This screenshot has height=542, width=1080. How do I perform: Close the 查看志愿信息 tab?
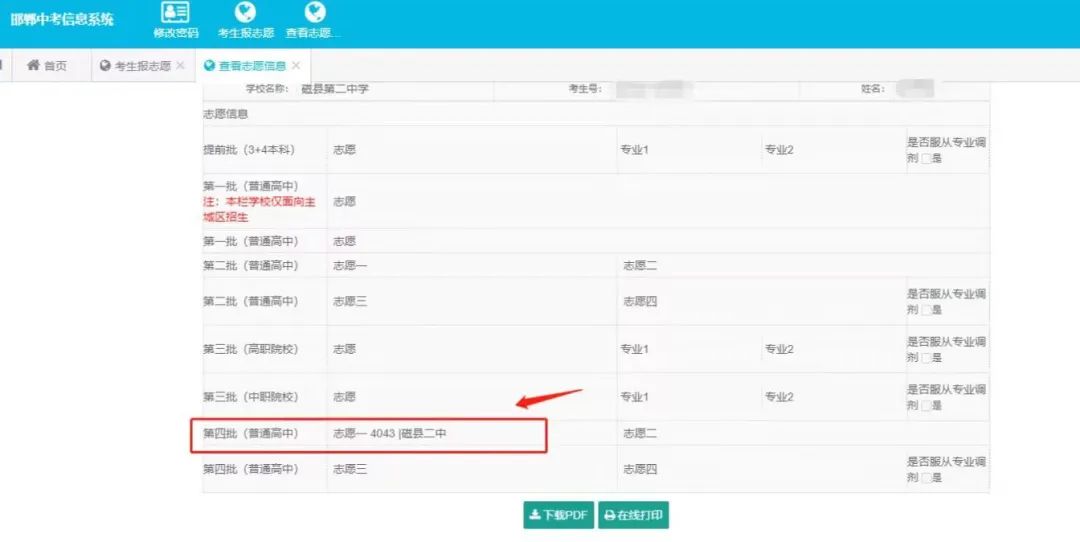pos(295,66)
